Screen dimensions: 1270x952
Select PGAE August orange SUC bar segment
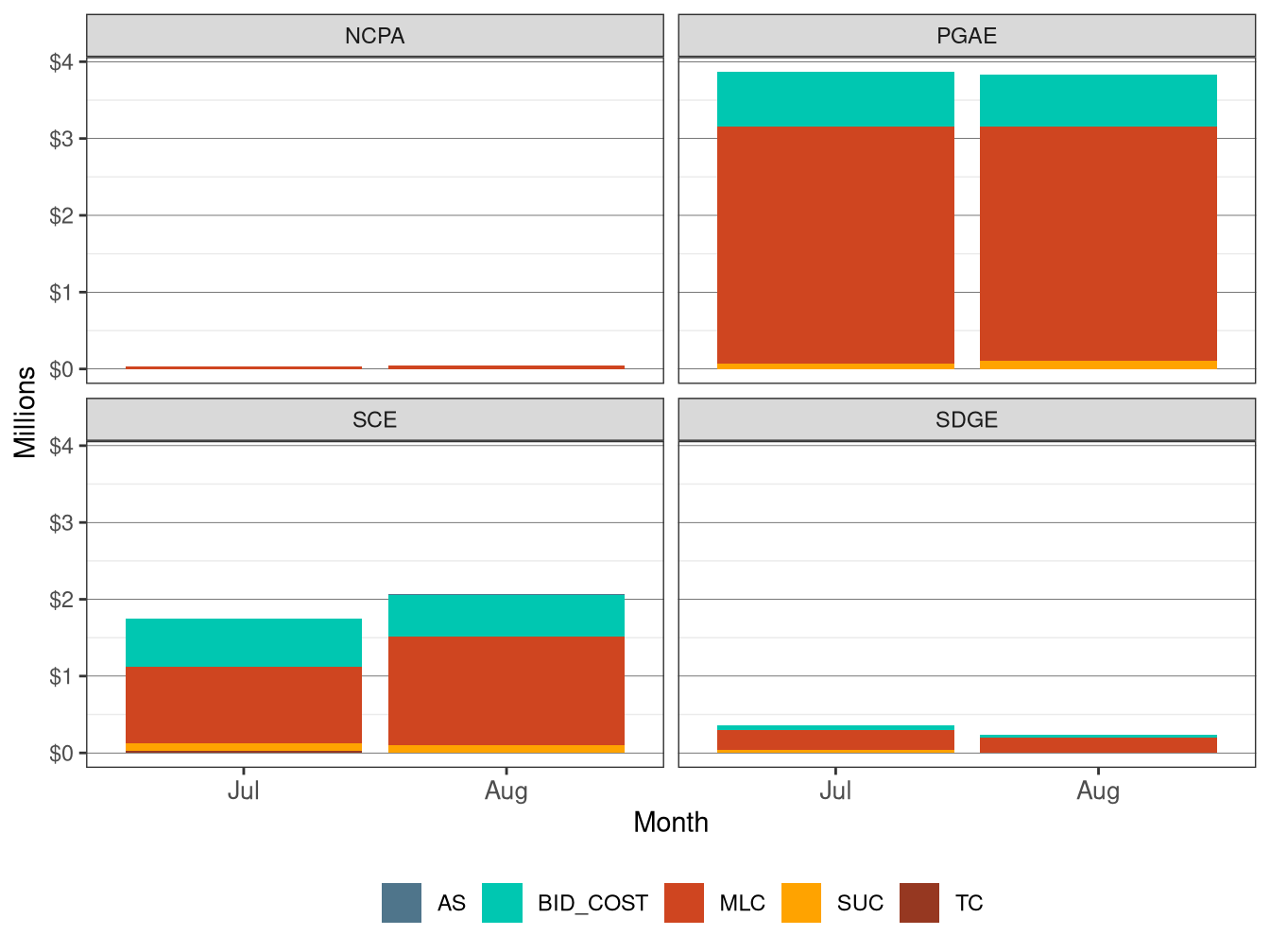(x=1098, y=365)
